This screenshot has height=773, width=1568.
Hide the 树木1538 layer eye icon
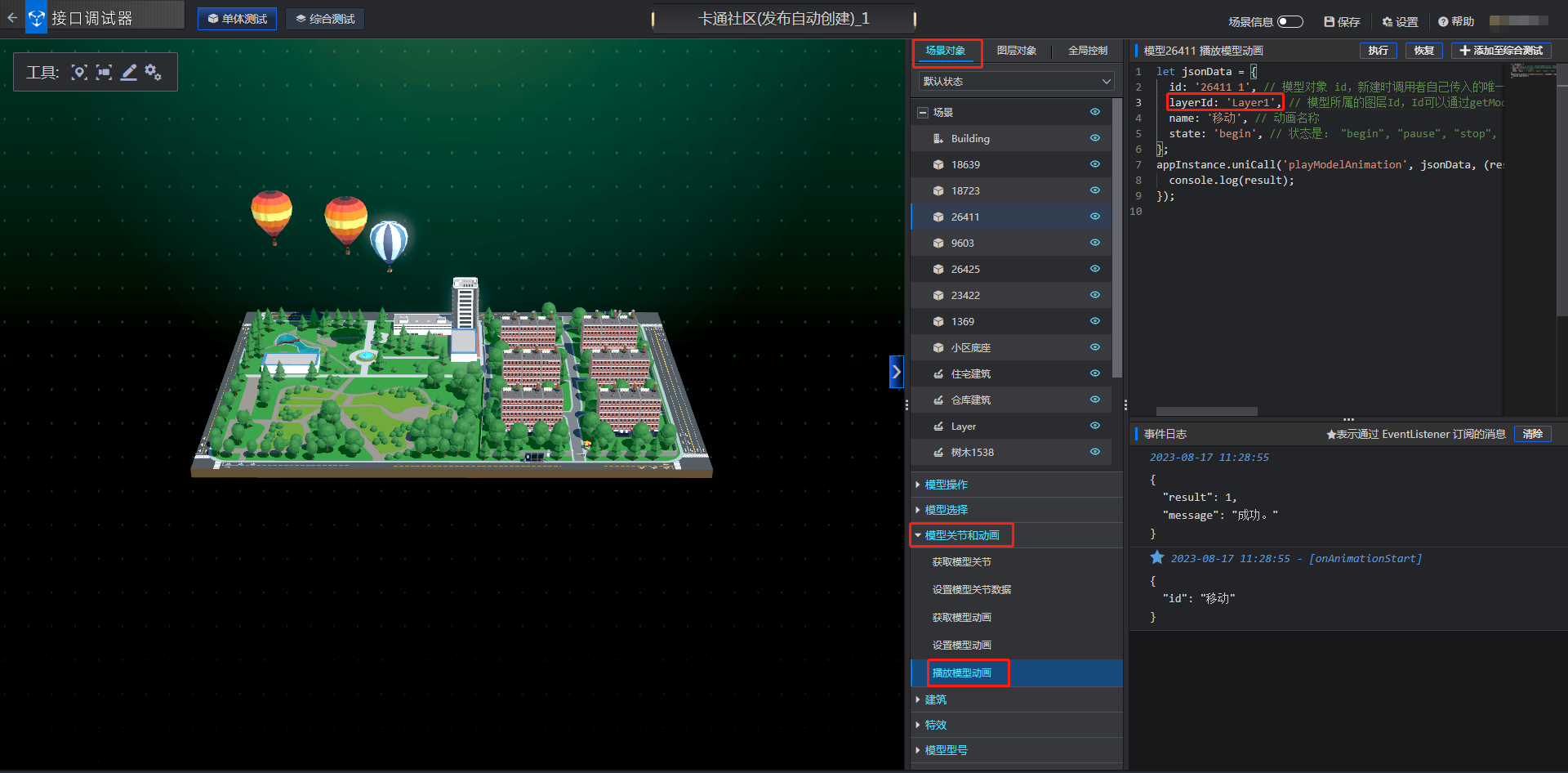tap(1094, 452)
